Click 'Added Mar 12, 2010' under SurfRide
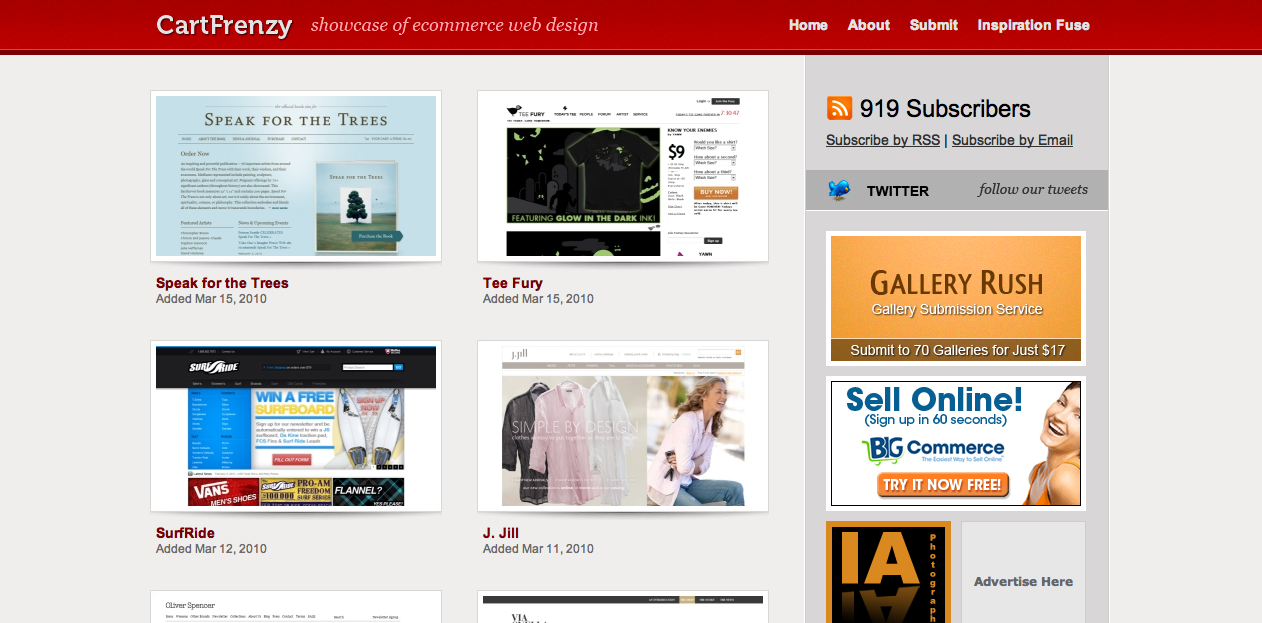1262x623 pixels. point(211,549)
